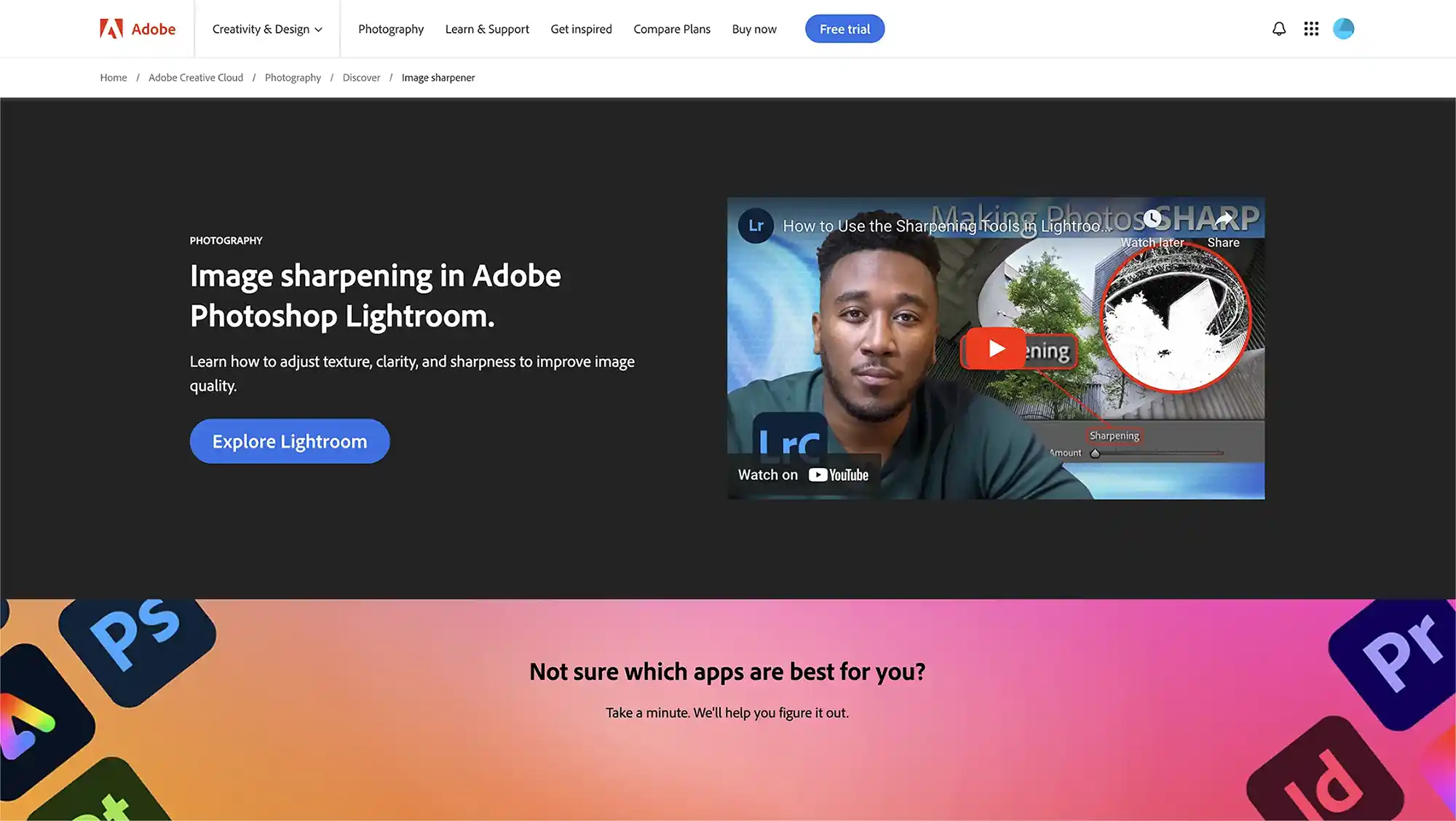Viewport: 1456px width, 821px height.
Task: Click 'Not sure which apps are best for you?'
Action: pyautogui.click(x=727, y=671)
